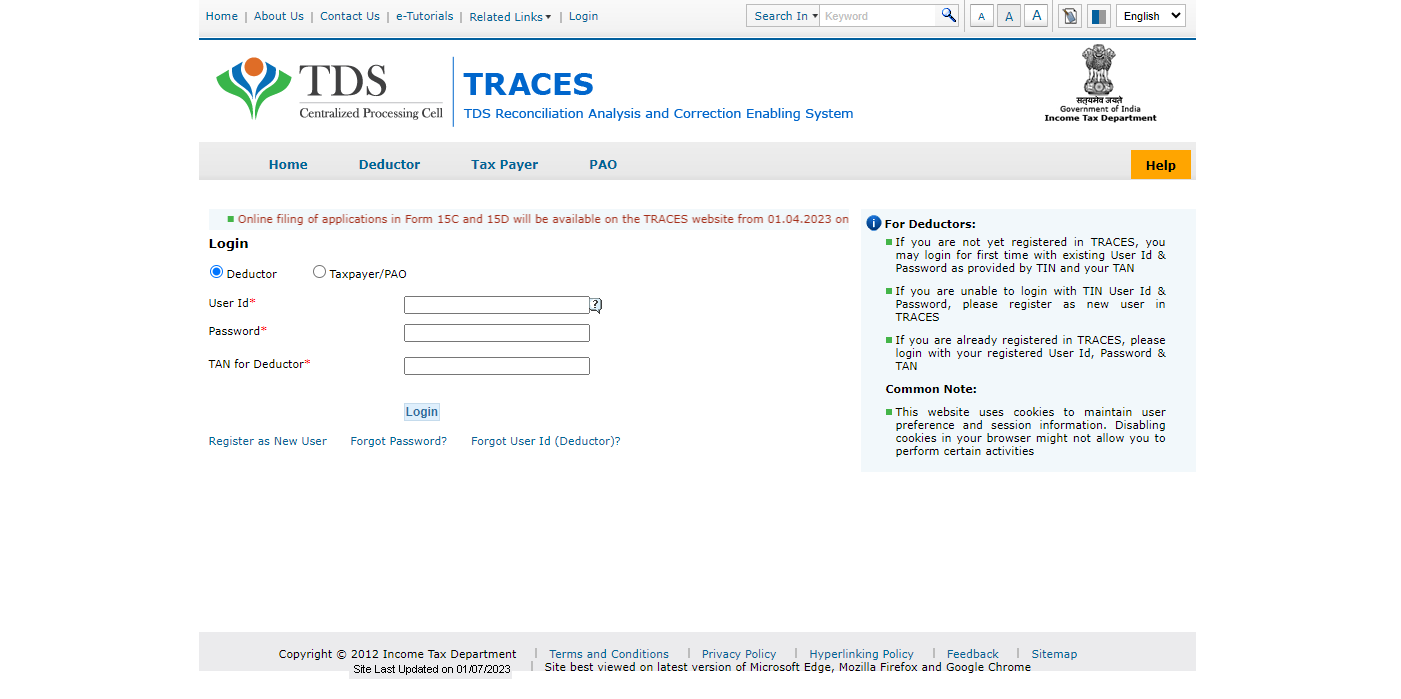Screen dimensions: 1401x699
Task: Select the Taxpayer/PAO radio button
Action: click(319, 272)
